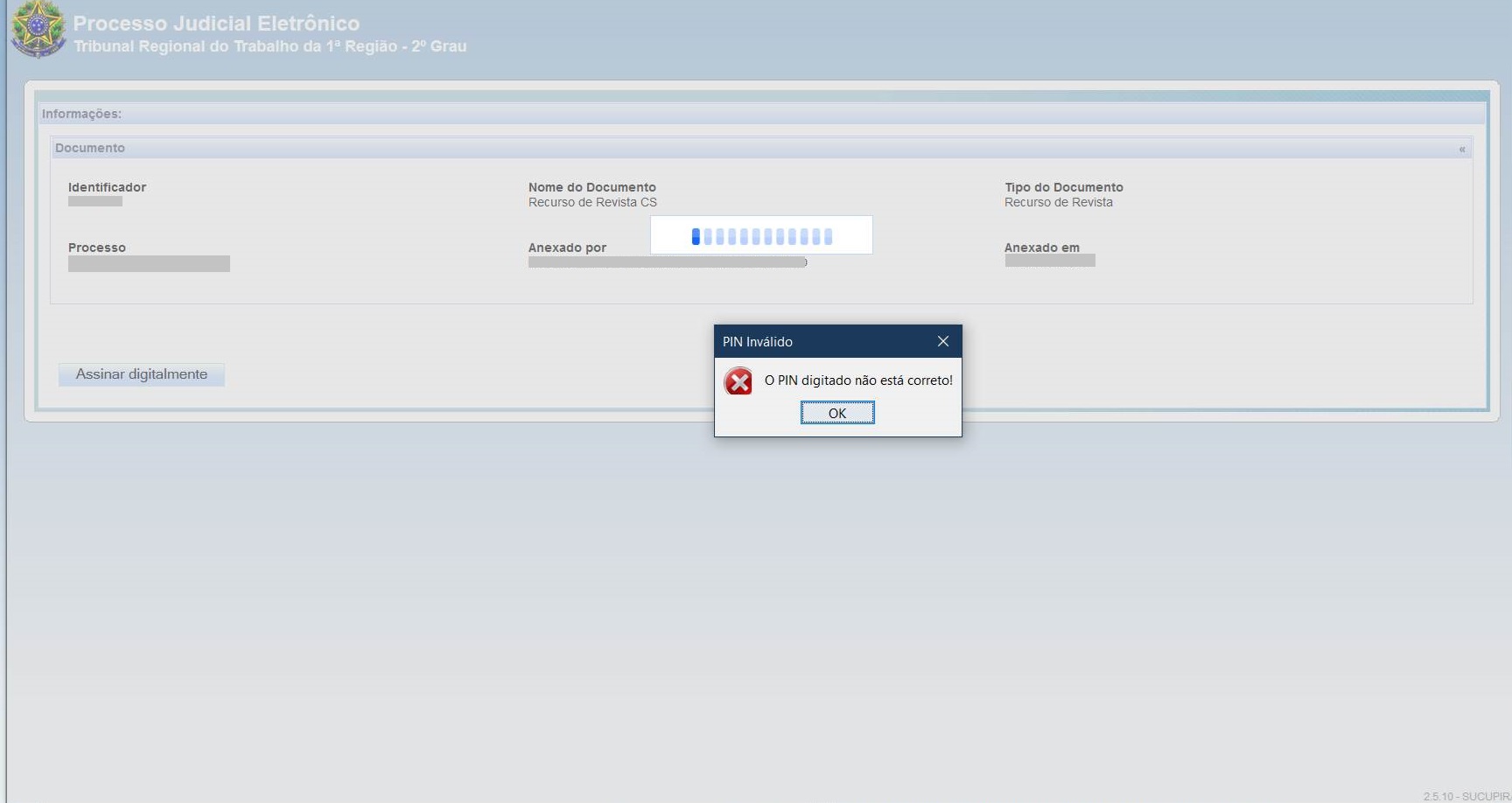Click the Informações section header
The width and height of the screenshot is (1512, 803).
[81, 114]
